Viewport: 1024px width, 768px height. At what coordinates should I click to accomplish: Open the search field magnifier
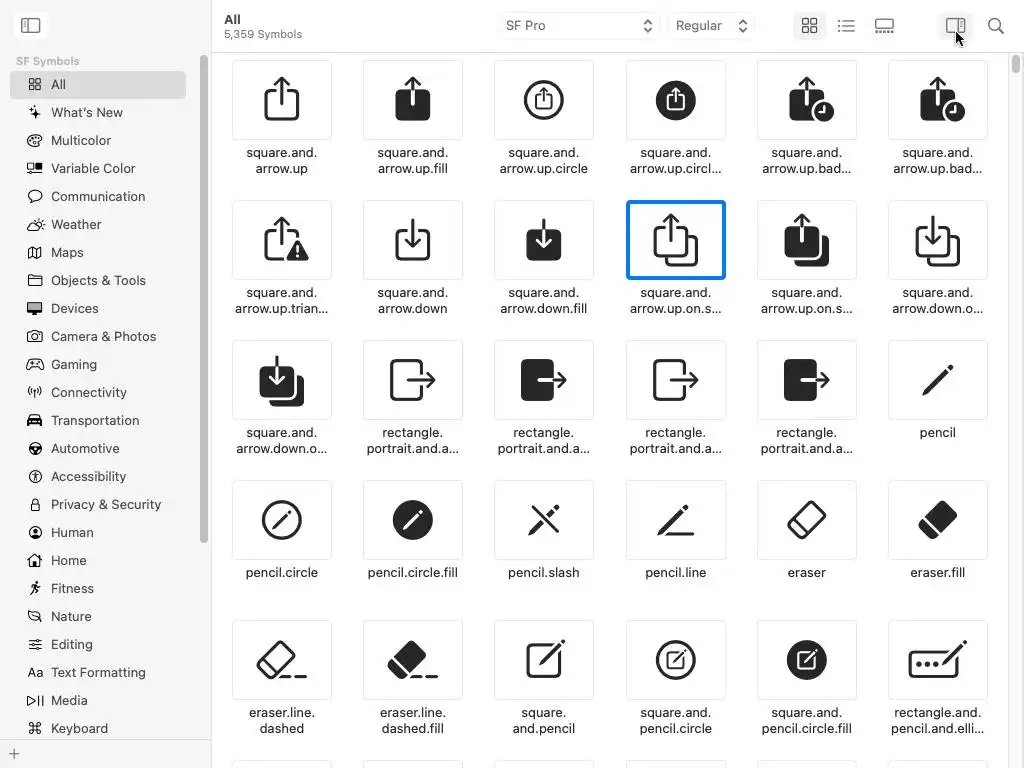tap(995, 25)
